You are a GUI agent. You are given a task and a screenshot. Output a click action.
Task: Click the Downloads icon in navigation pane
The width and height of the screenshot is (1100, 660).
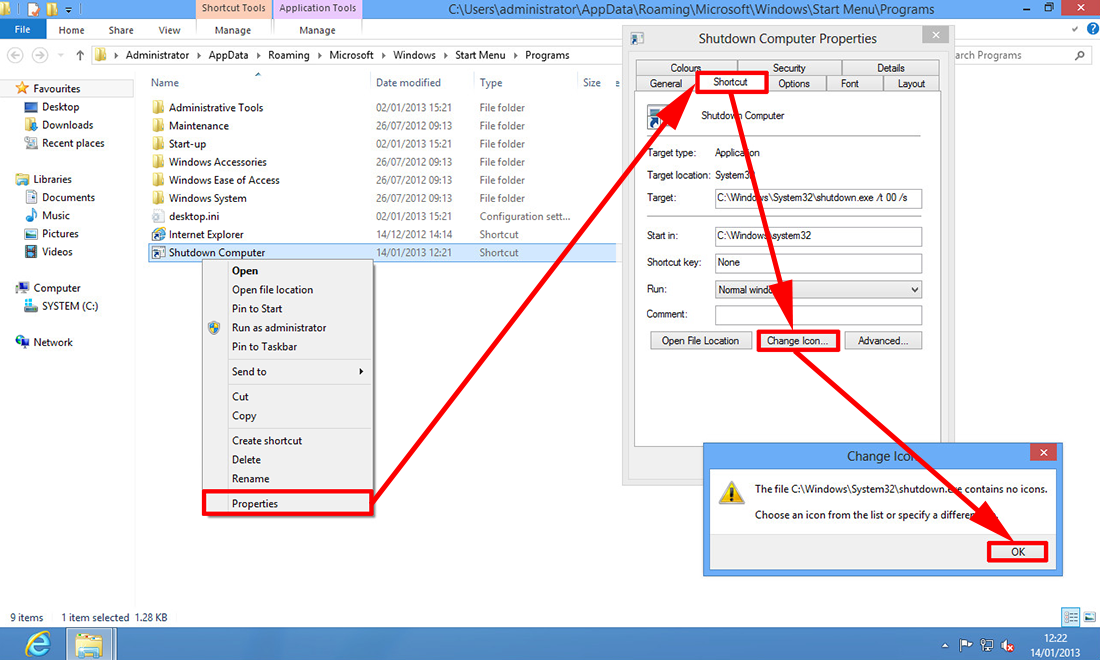(x=31, y=125)
